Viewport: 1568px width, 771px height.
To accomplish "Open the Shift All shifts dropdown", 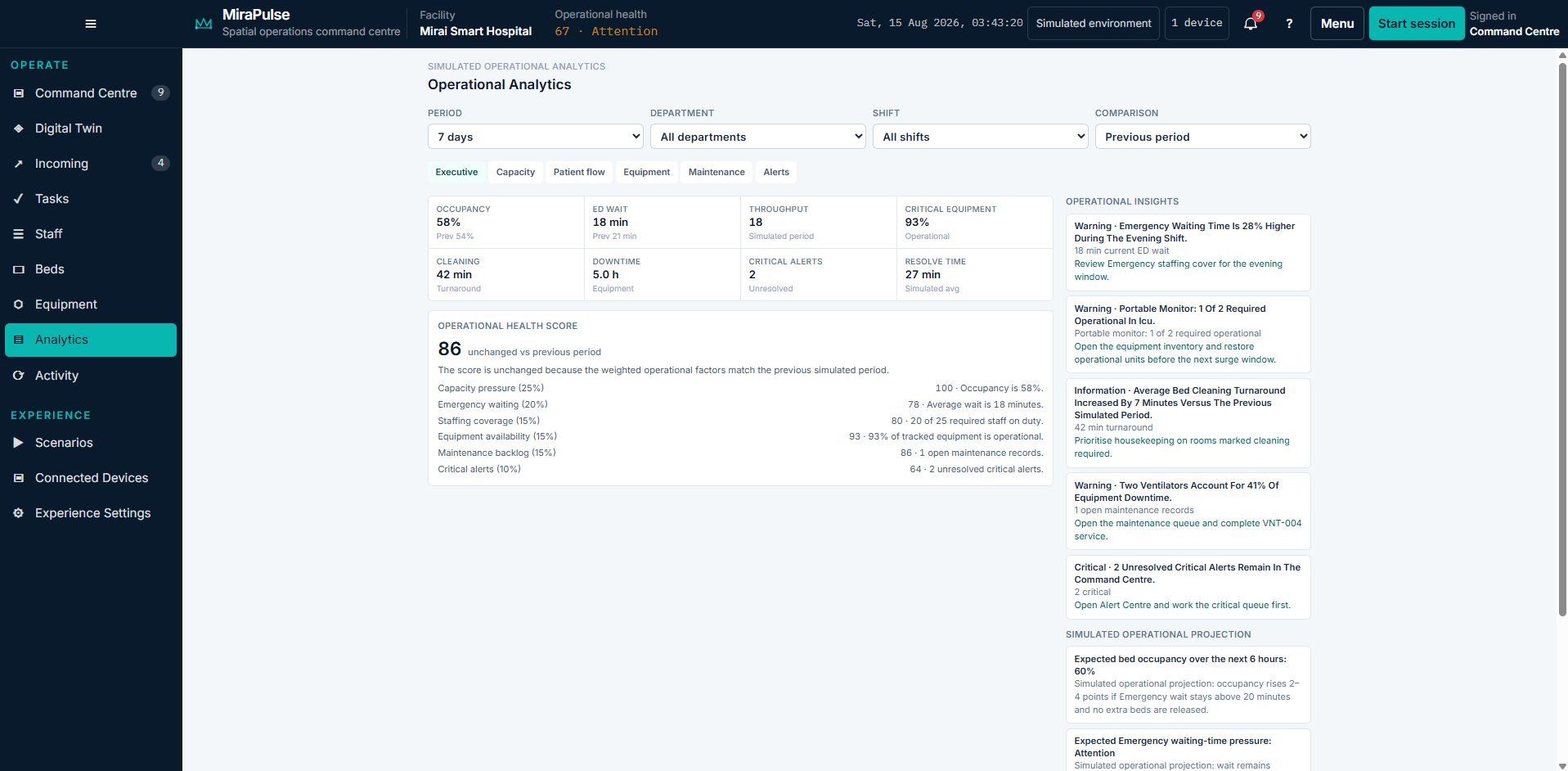I will pyautogui.click(x=981, y=137).
